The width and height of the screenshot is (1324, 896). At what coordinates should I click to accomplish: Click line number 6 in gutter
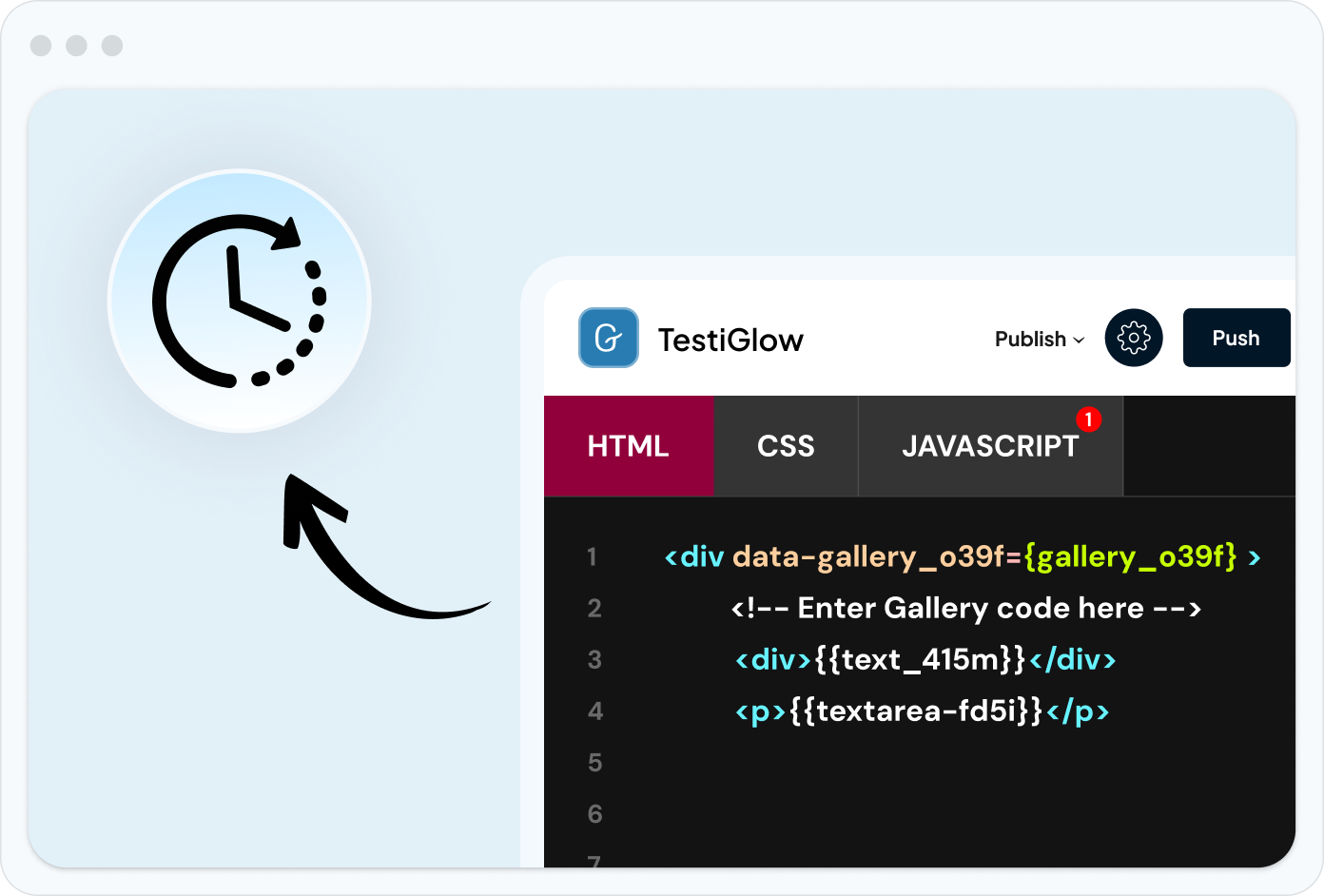coord(594,813)
